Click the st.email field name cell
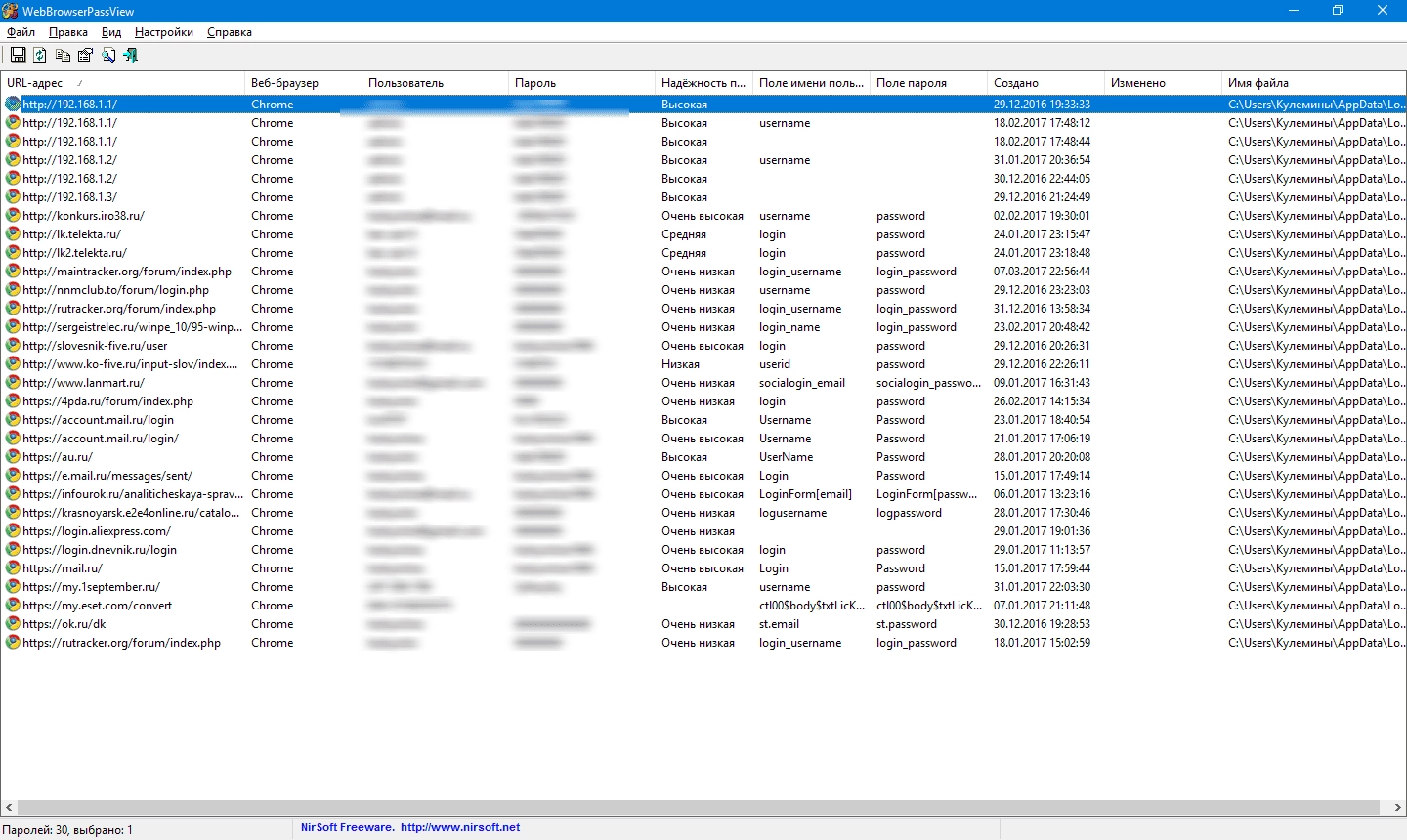 tap(779, 624)
